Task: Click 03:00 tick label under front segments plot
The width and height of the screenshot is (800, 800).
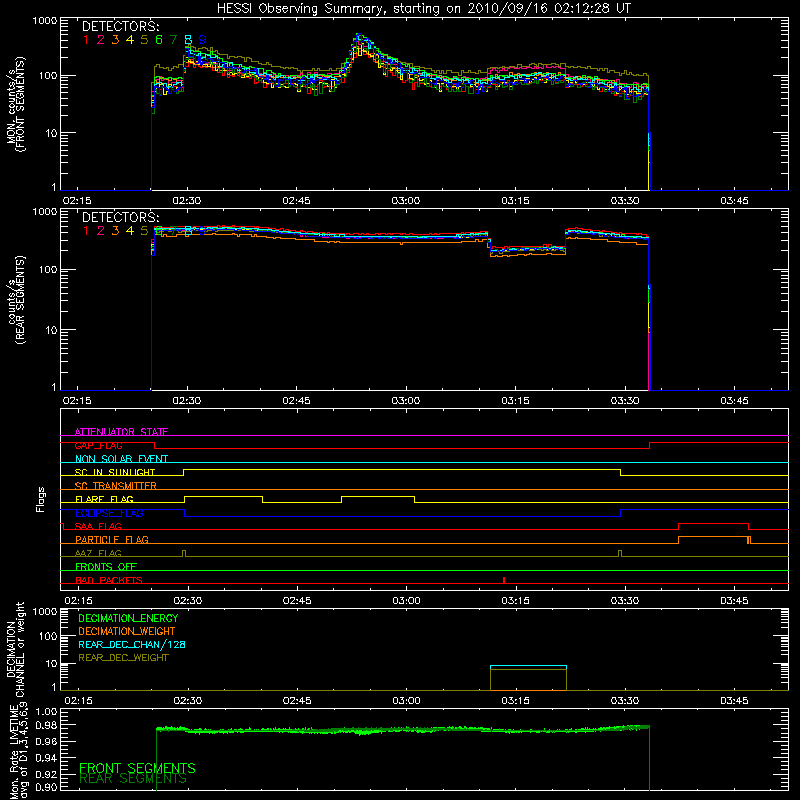Action: [x=406, y=201]
